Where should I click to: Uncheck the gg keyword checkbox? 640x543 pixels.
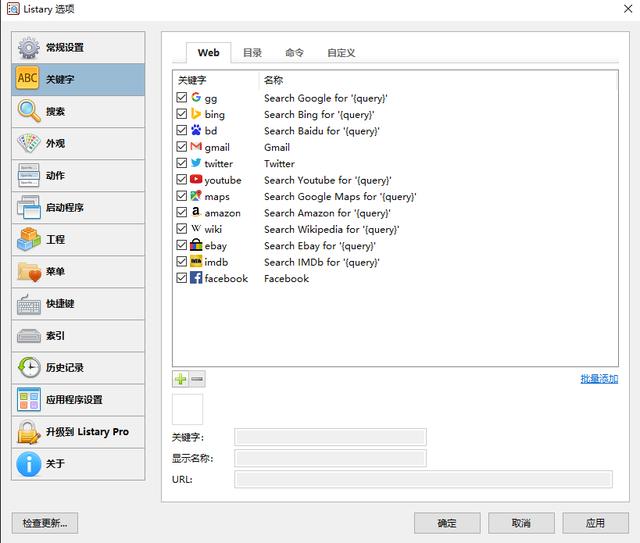click(182, 97)
